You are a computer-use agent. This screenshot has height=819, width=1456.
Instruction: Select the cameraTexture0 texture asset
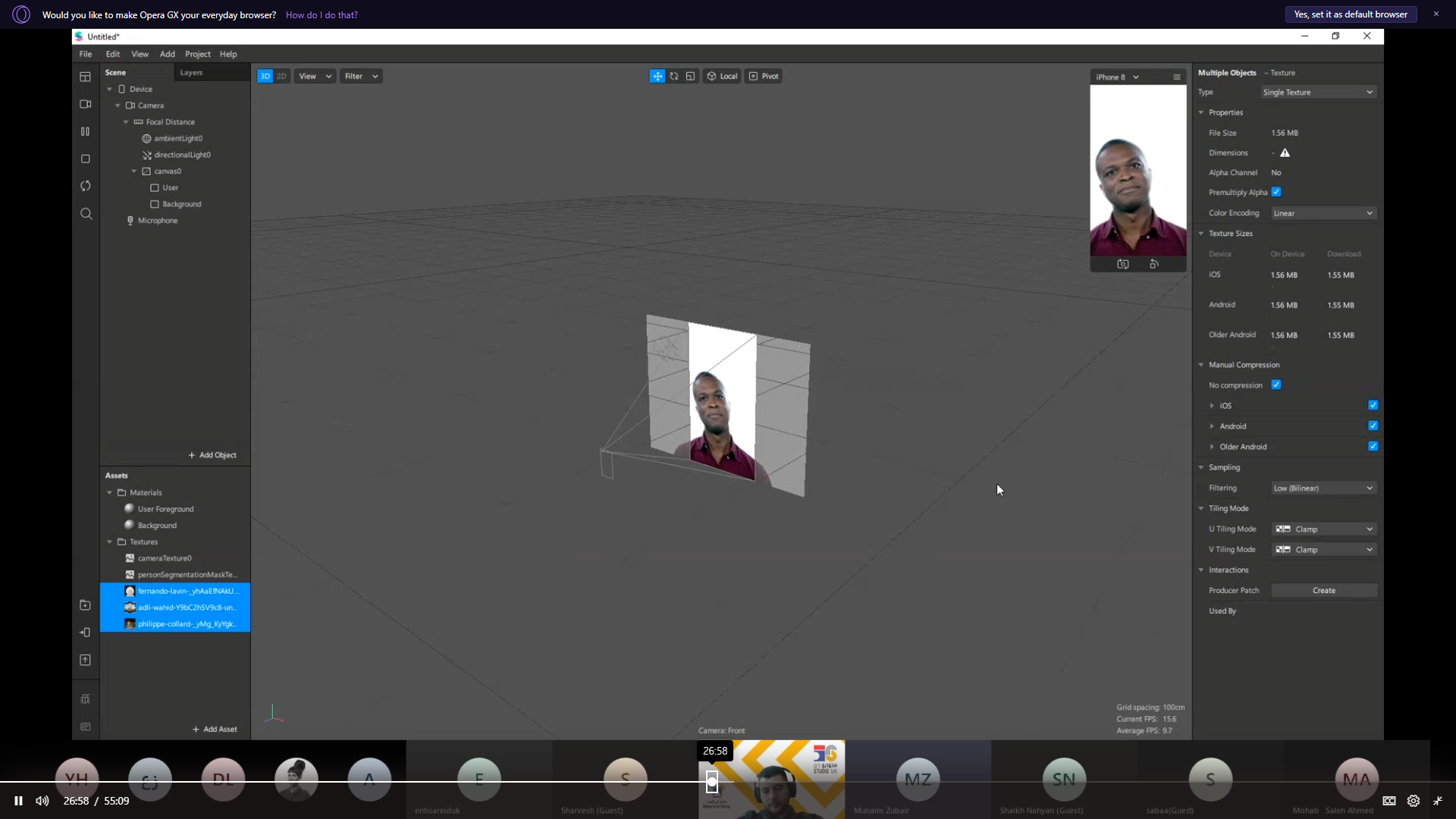(x=165, y=558)
